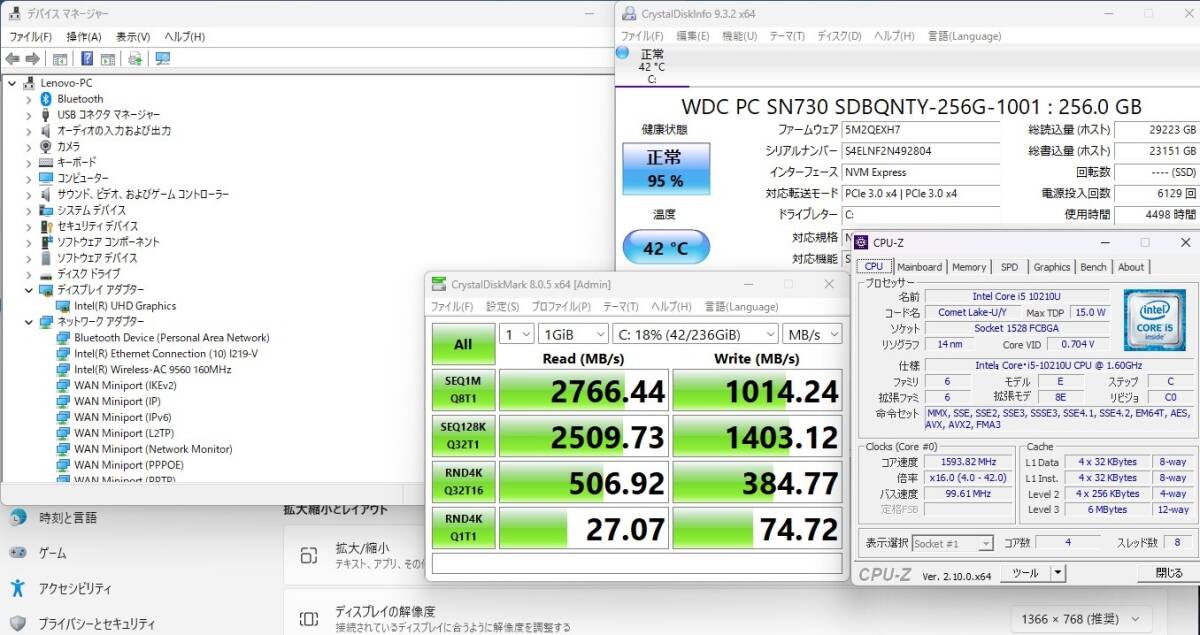Image resolution: width=1200 pixels, height=635 pixels.
Task: Open the Socket #1 selection dropdown in CPU-Z
Action: 953,543
